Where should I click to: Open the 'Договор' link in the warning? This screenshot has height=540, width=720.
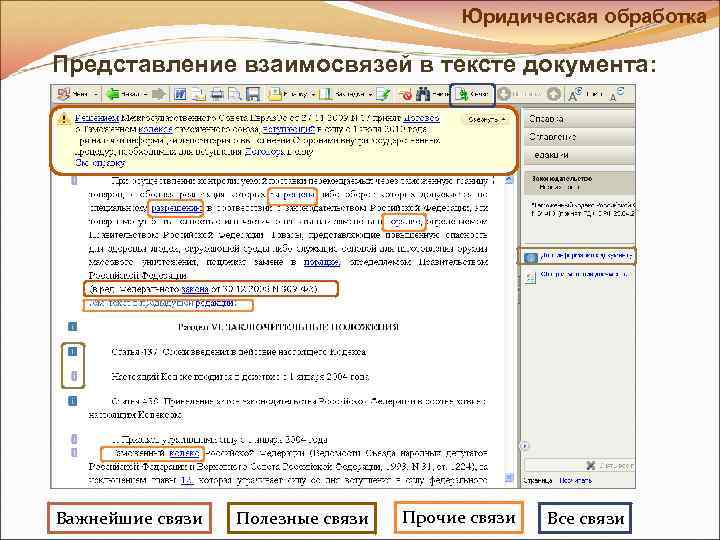click(x=422, y=118)
